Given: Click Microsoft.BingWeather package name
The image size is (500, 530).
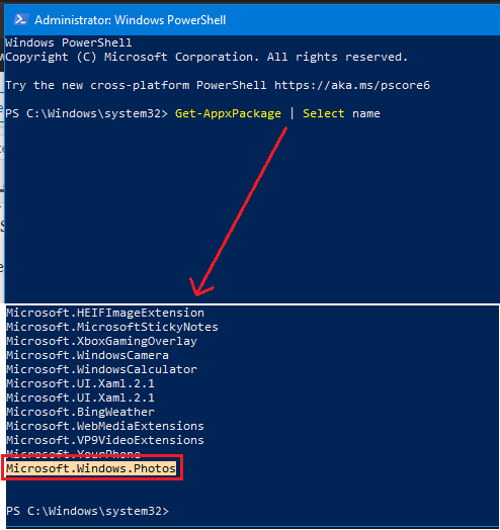Looking at the screenshot, I should pos(80,412).
